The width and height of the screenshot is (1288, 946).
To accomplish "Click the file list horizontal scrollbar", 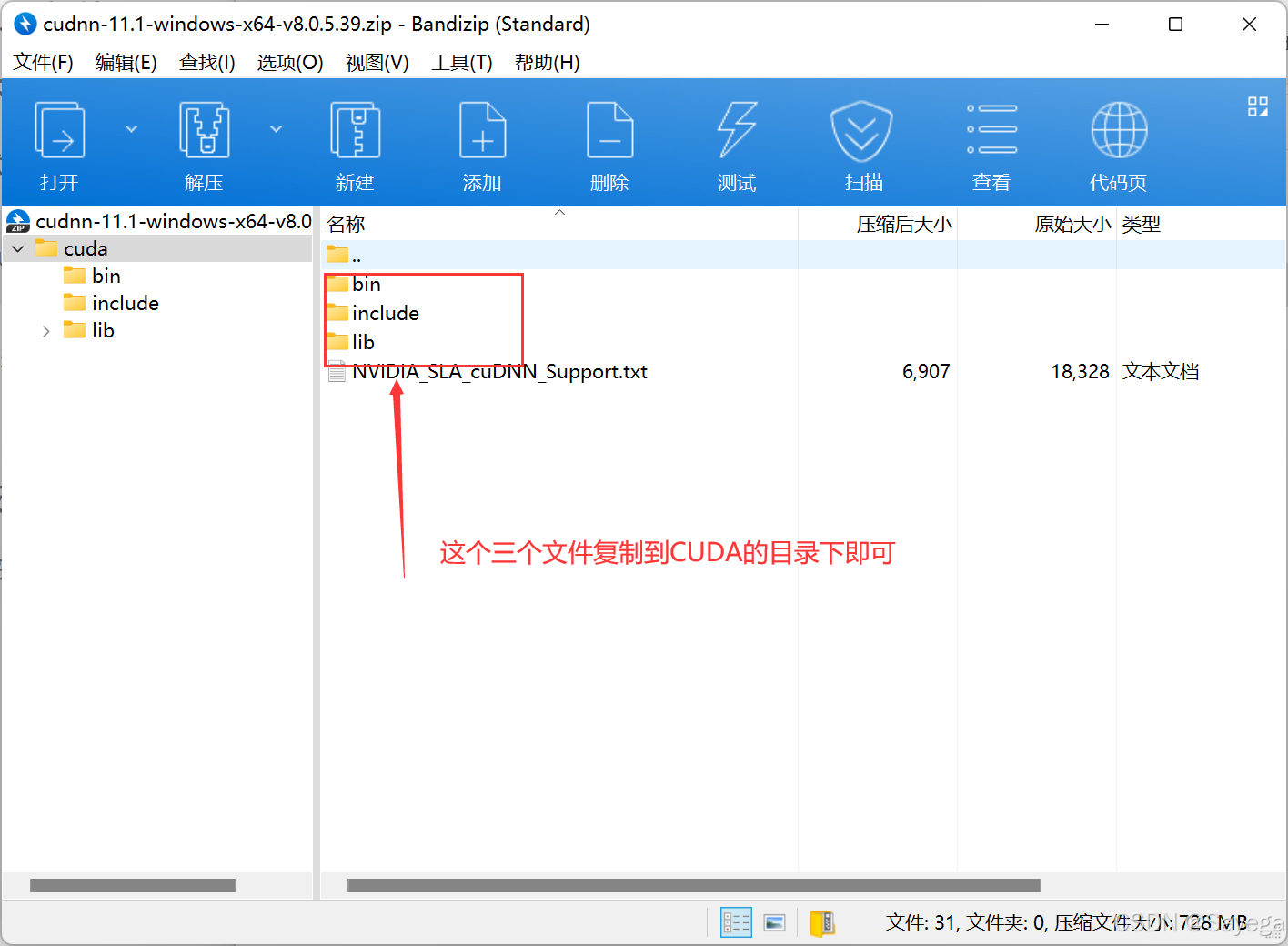I will tap(694, 885).
